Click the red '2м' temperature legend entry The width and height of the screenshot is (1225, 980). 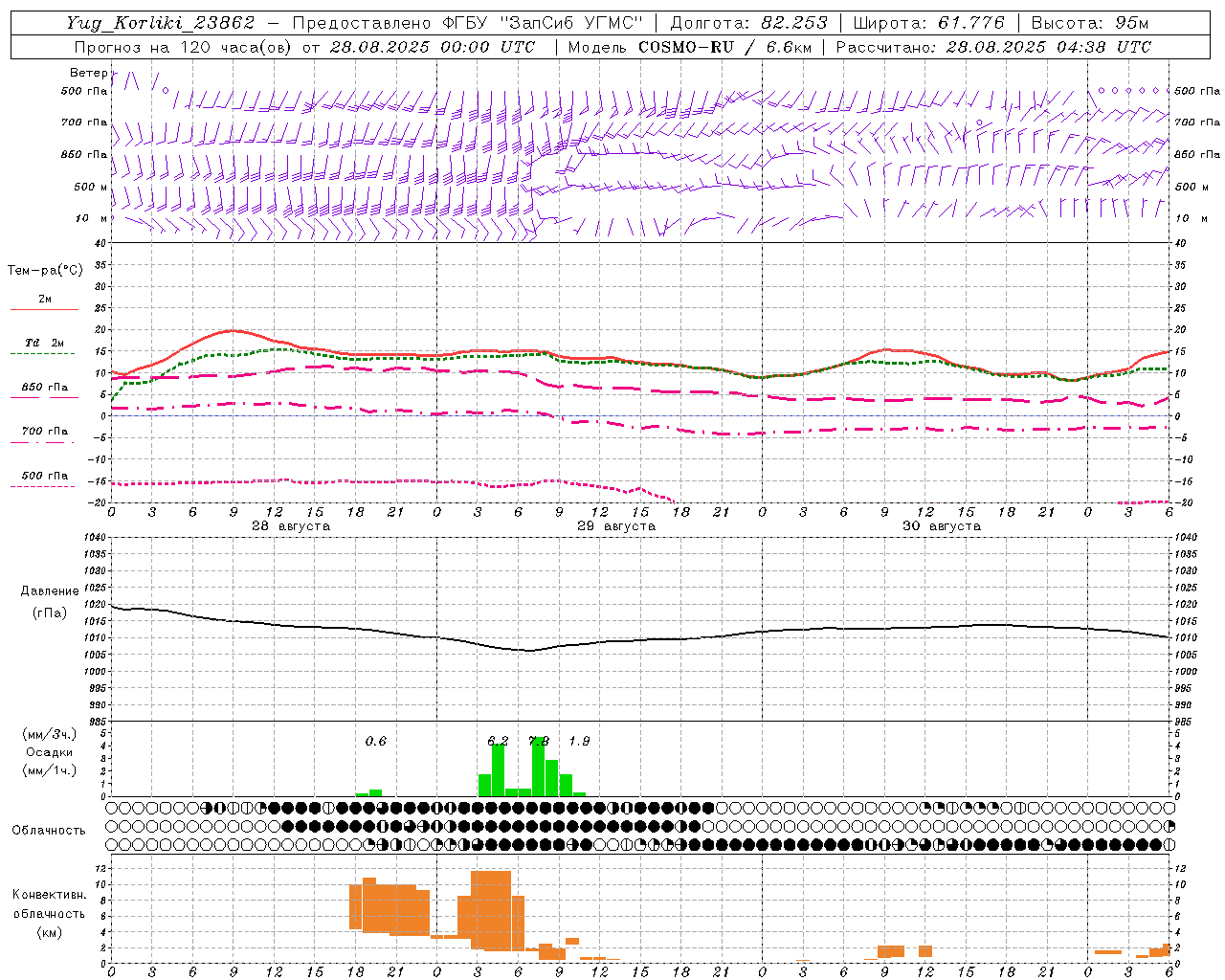click(44, 300)
